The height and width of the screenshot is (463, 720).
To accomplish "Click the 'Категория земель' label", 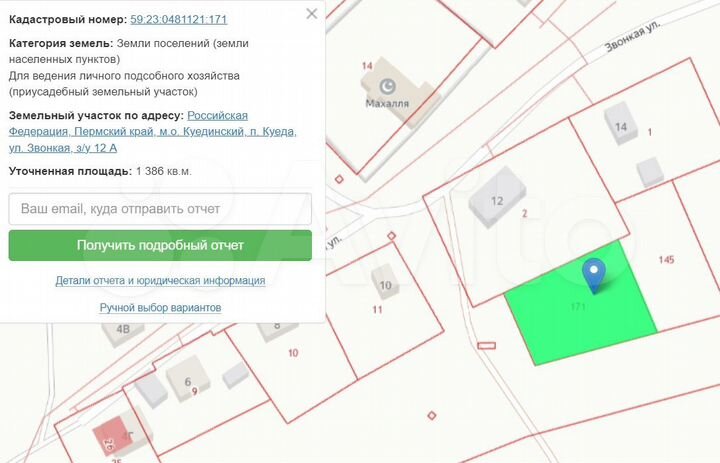I will point(61,43).
